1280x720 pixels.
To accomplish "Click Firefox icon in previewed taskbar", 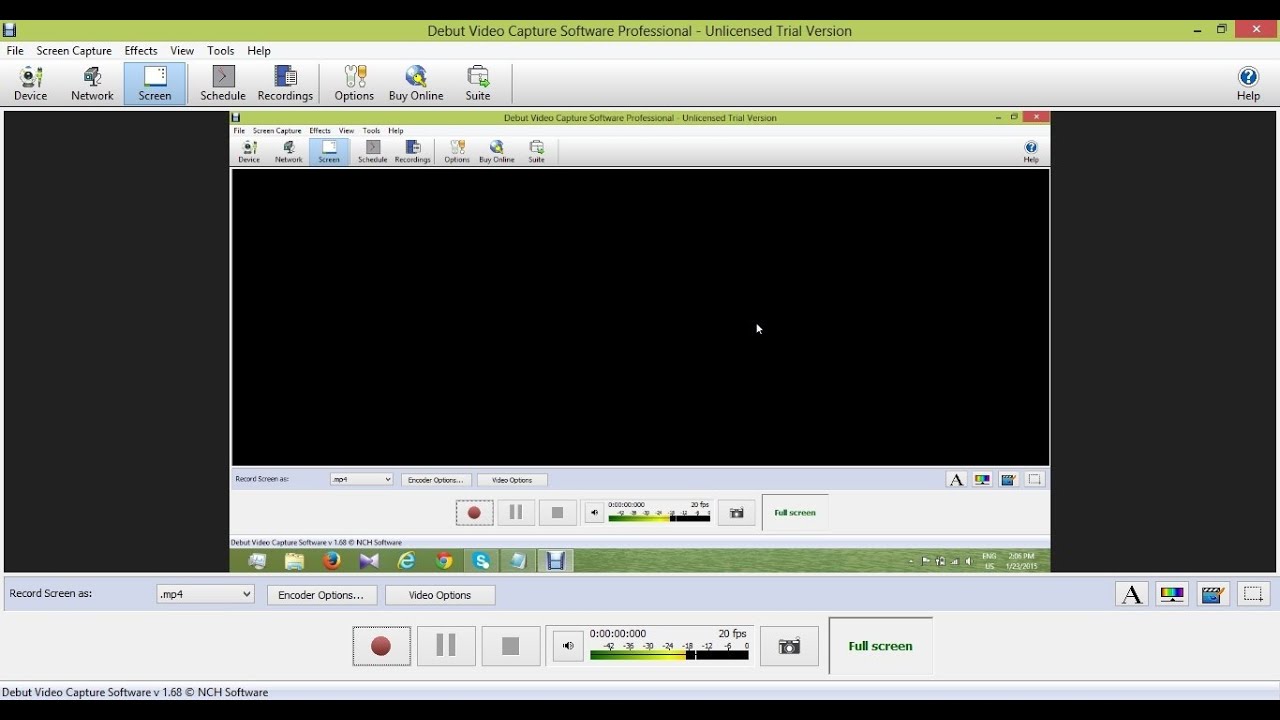I will coord(332,561).
